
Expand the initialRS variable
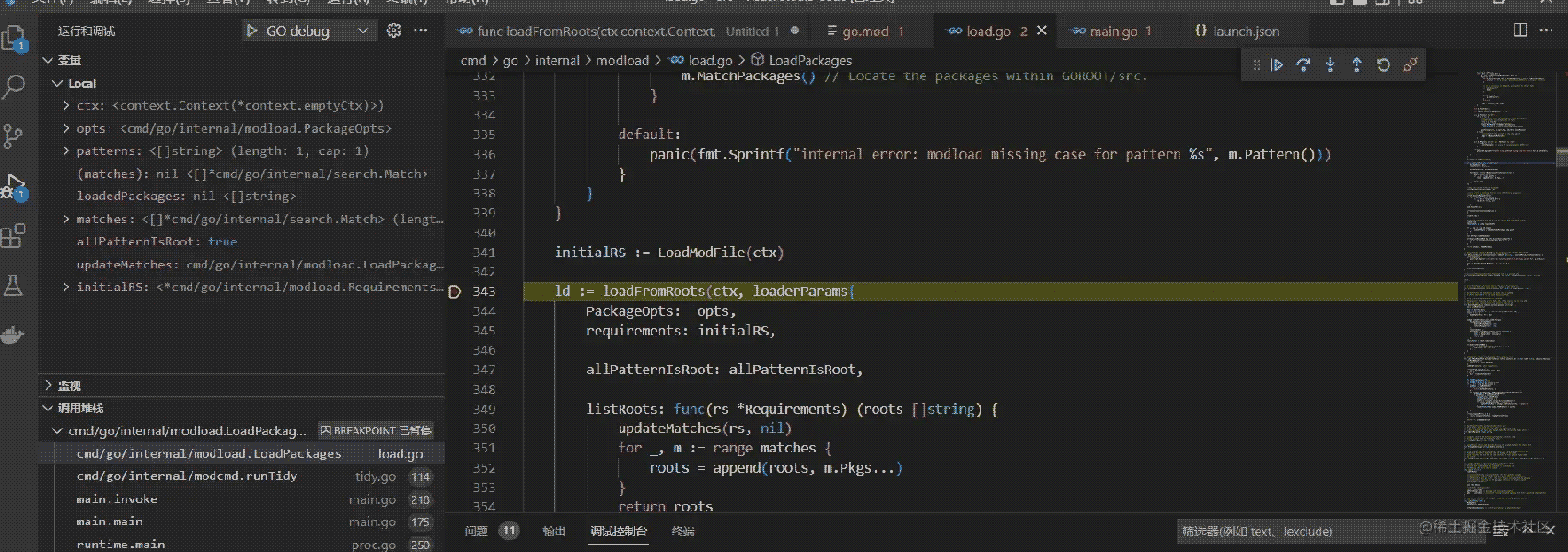[66, 288]
